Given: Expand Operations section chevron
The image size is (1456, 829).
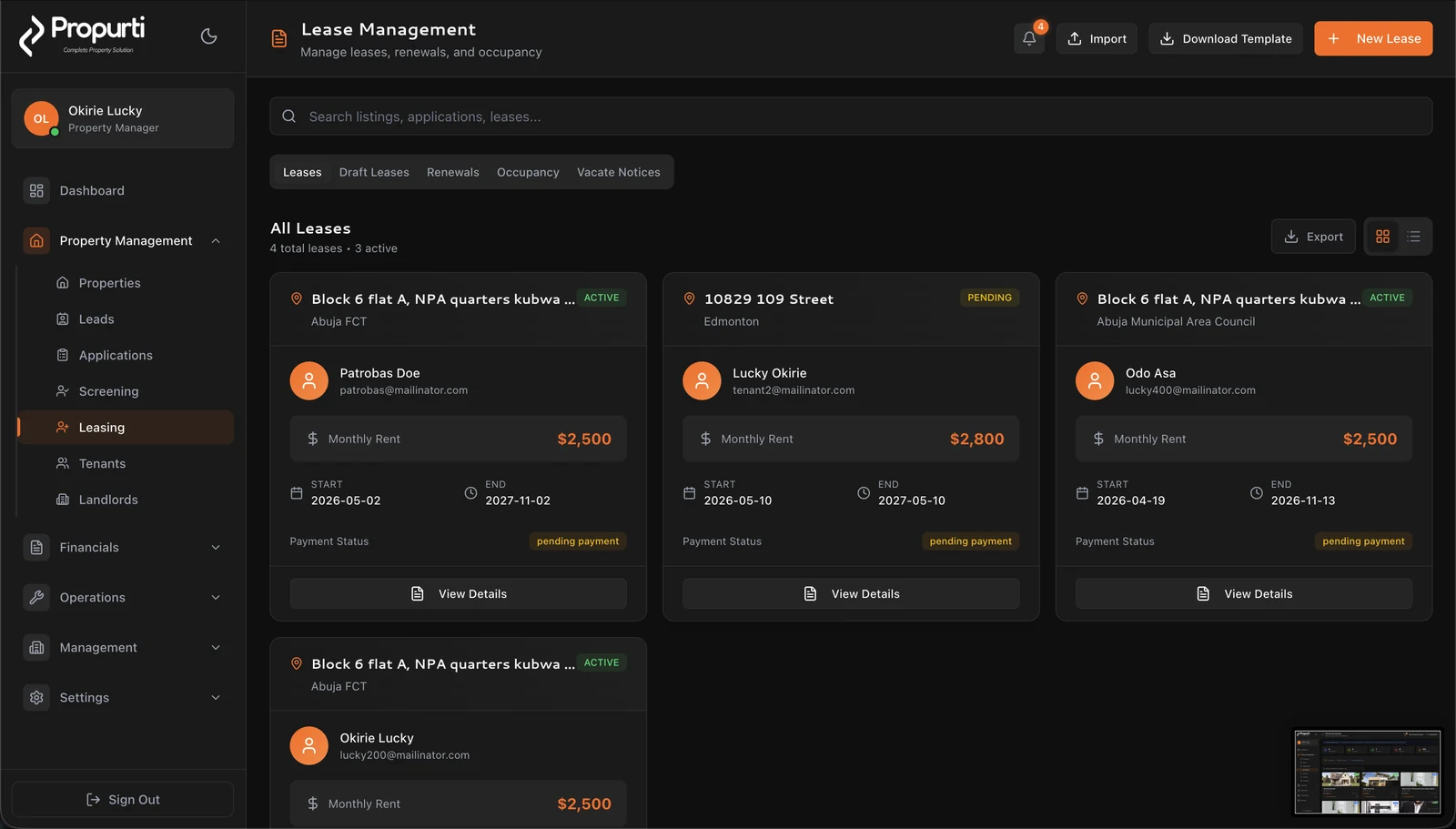Looking at the screenshot, I should 216,598.
